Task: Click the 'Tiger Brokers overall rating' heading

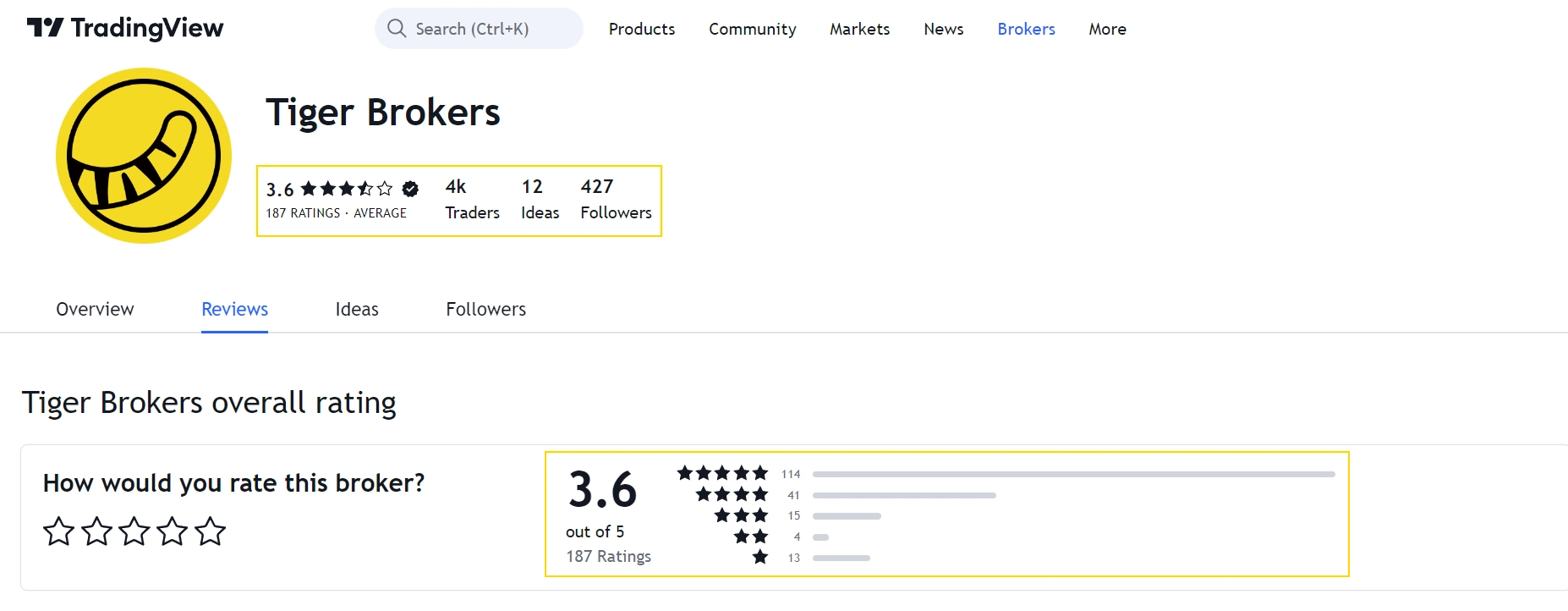Action: (209, 403)
